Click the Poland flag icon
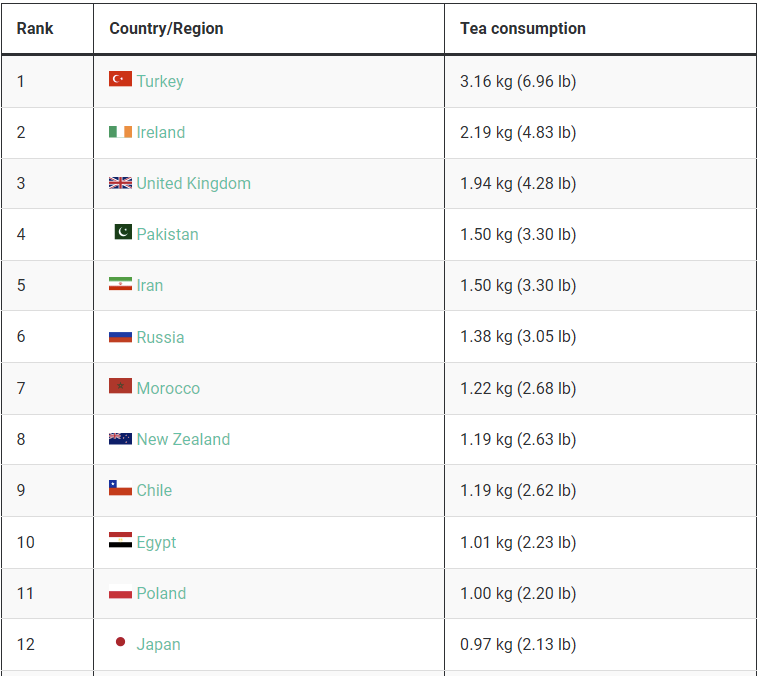The height and width of the screenshot is (676, 758). coord(120,592)
